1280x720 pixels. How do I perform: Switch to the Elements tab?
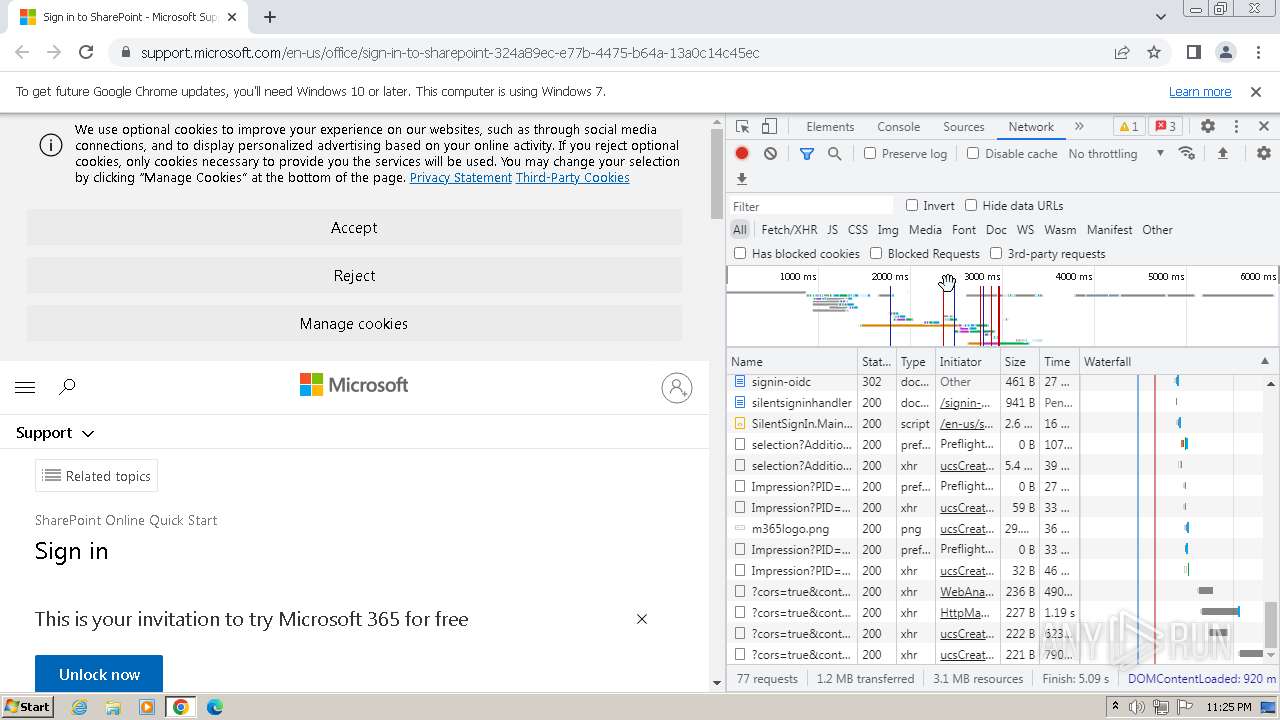pos(830,127)
